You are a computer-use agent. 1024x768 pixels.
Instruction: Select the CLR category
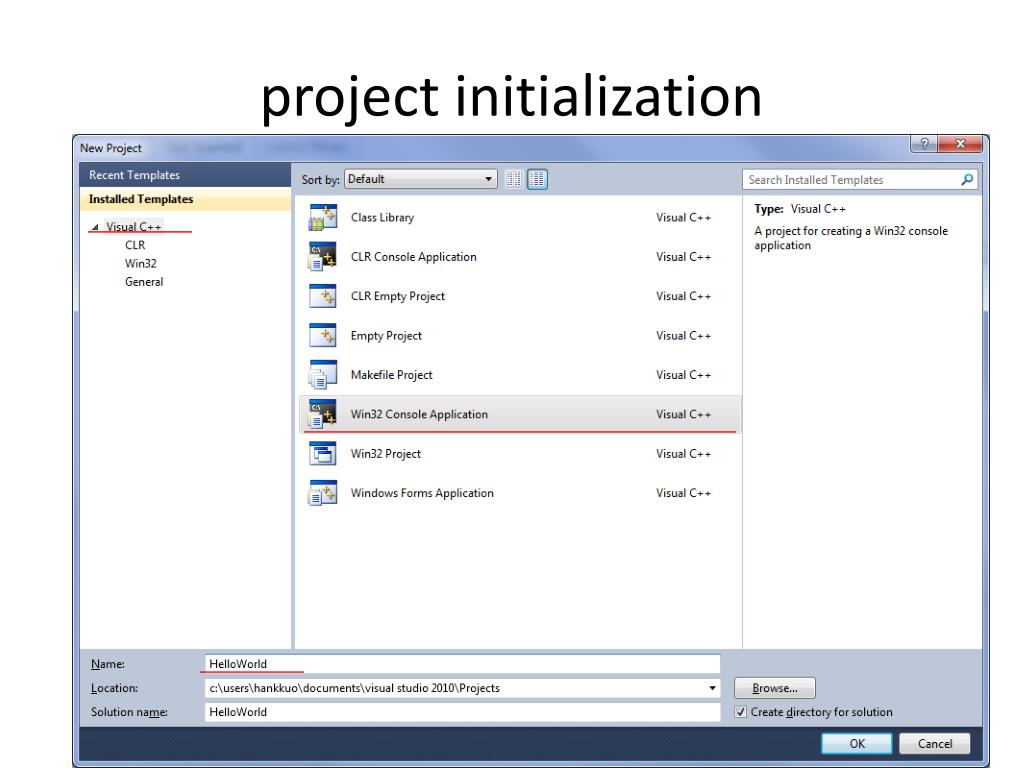pos(135,245)
